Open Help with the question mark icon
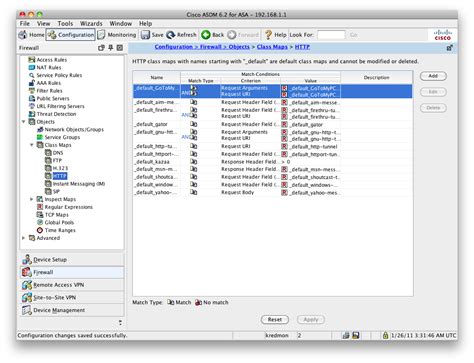 pos(268,35)
